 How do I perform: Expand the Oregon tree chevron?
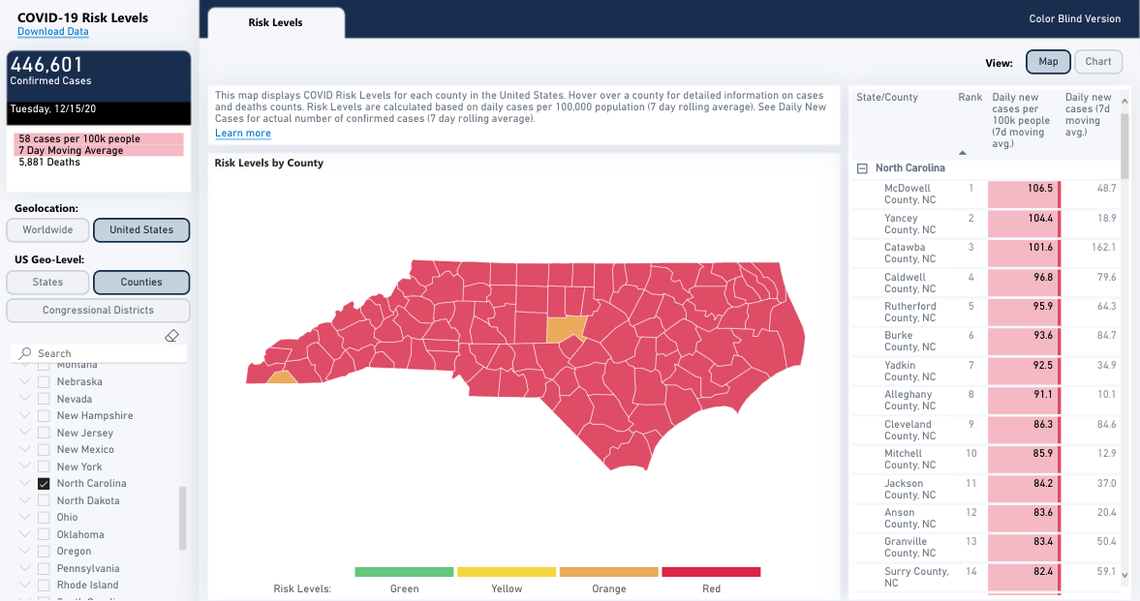pyautogui.click(x=24, y=551)
